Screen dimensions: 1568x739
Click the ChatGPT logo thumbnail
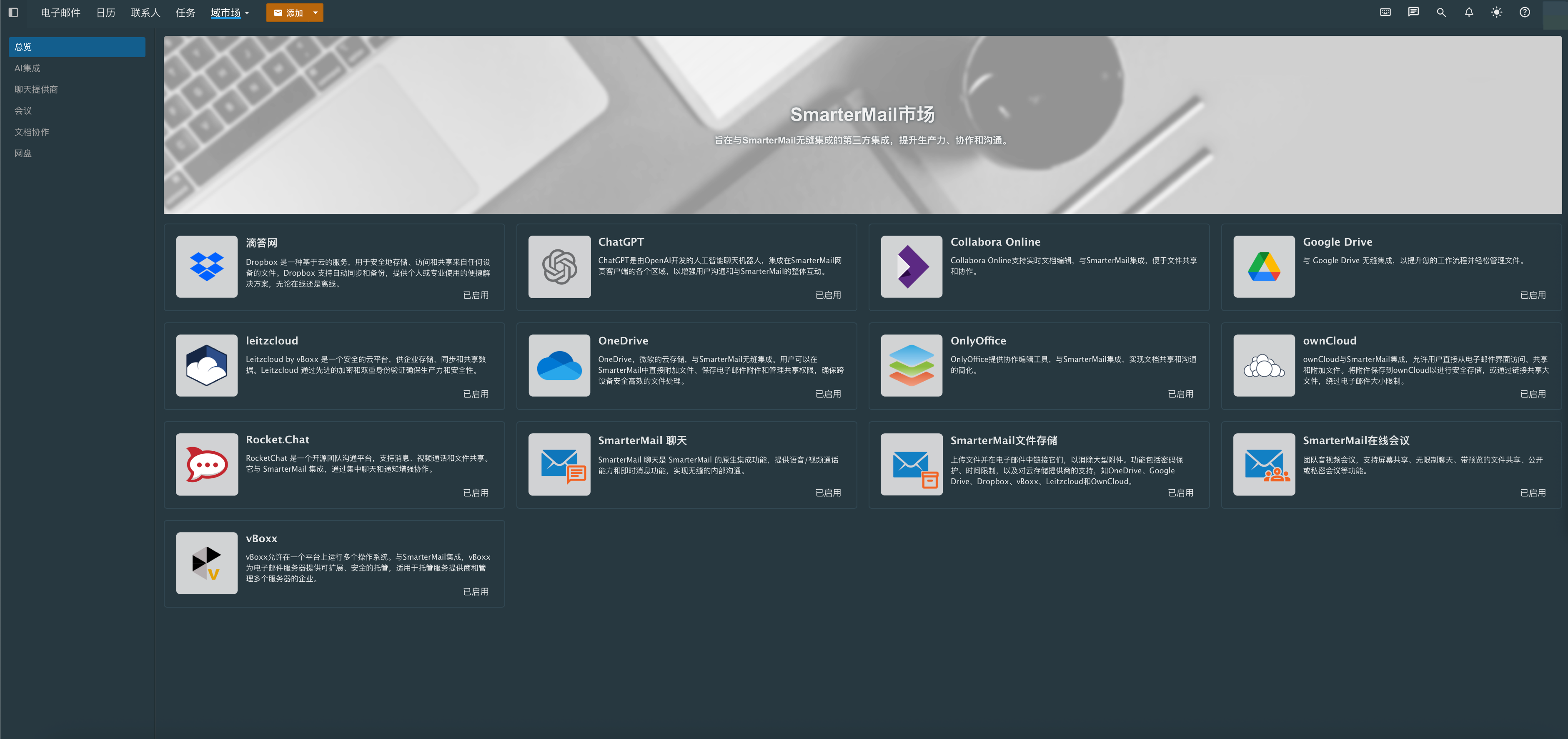559,267
